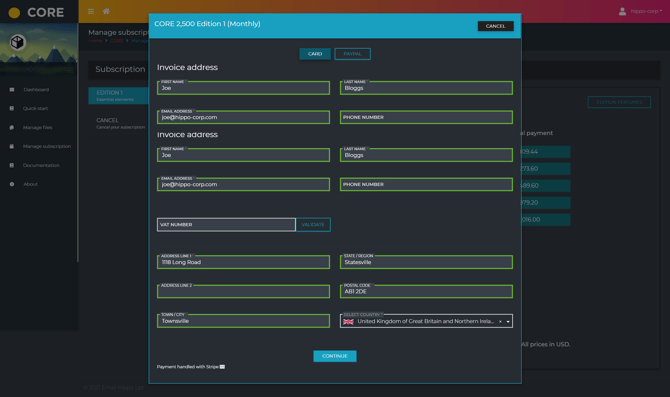The height and width of the screenshot is (397, 670).
Task: Open Dashboard in the sidebar
Action: pyautogui.click(x=36, y=90)
